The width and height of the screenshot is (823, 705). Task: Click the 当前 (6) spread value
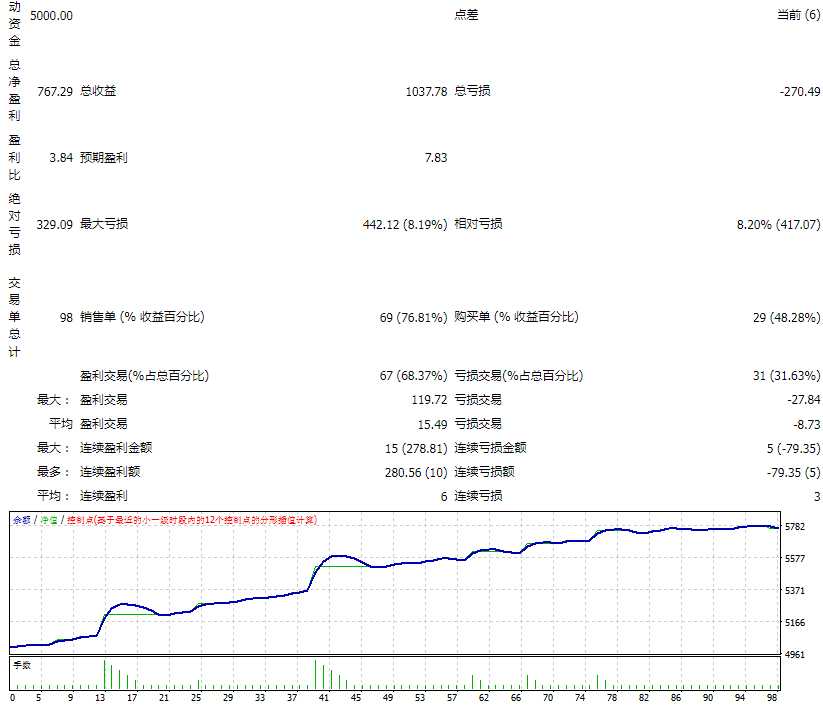pos(798,16)
